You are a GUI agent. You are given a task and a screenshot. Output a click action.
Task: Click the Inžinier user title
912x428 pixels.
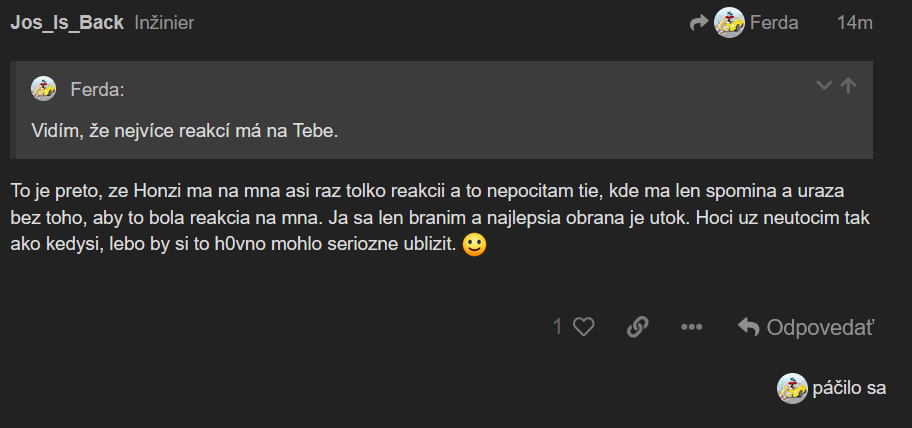(x=164, y=22)
